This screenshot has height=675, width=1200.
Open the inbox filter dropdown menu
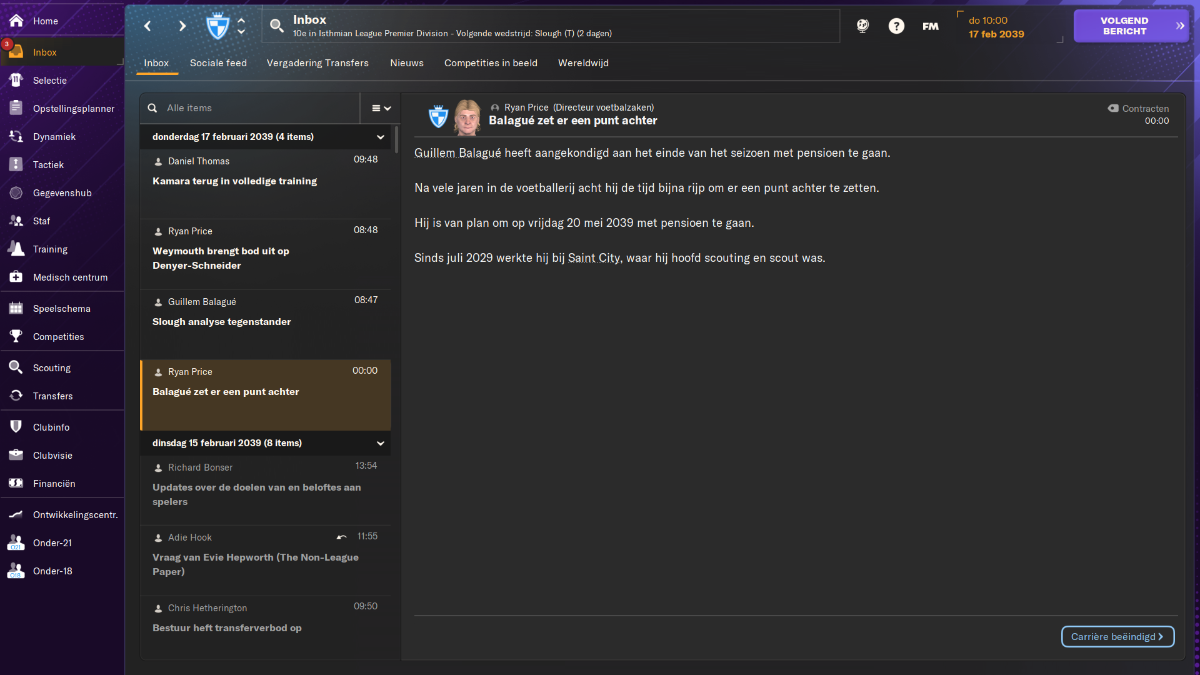(x=381, y=108)
